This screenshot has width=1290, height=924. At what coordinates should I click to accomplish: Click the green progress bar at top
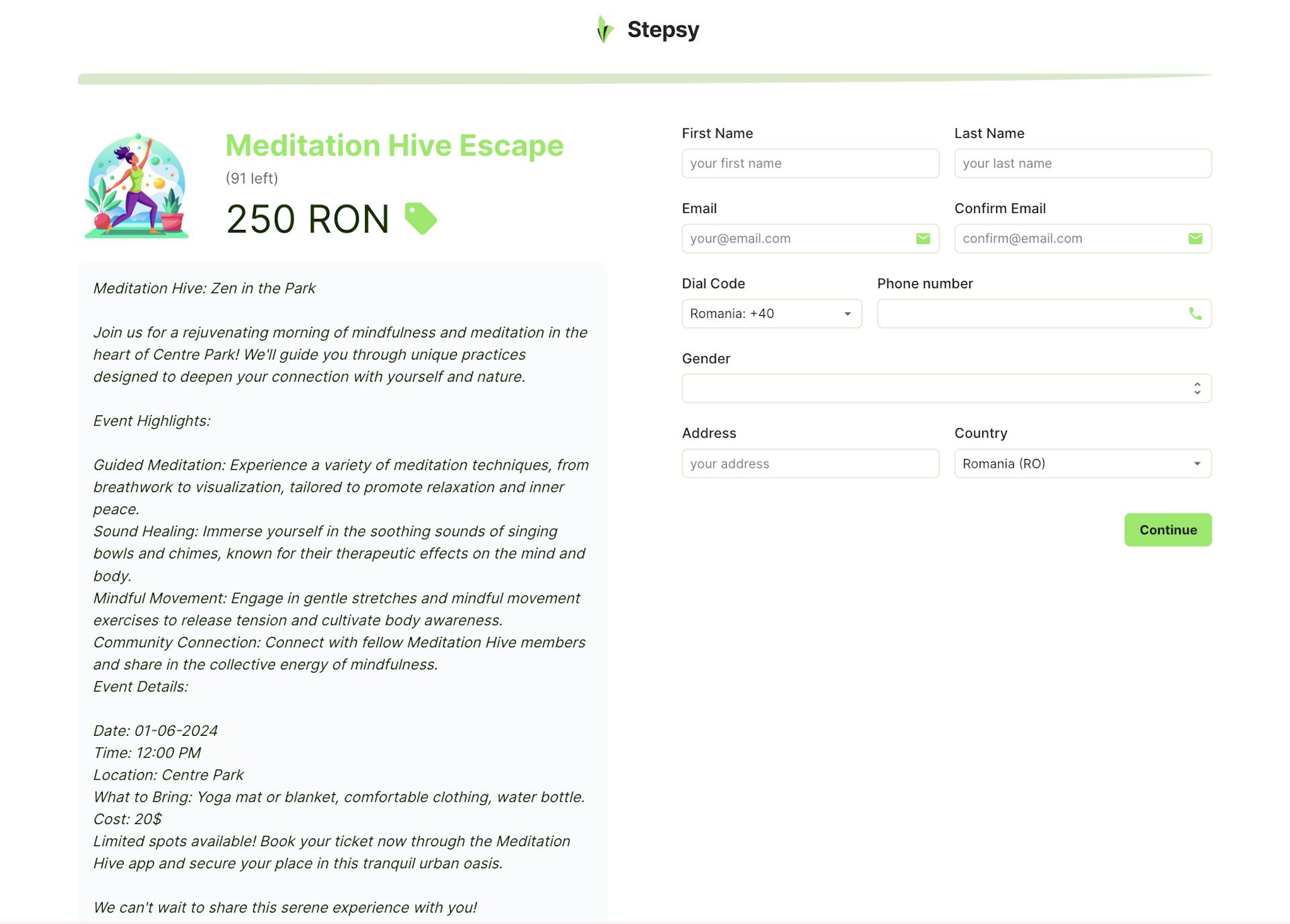(x=644, y=79)
